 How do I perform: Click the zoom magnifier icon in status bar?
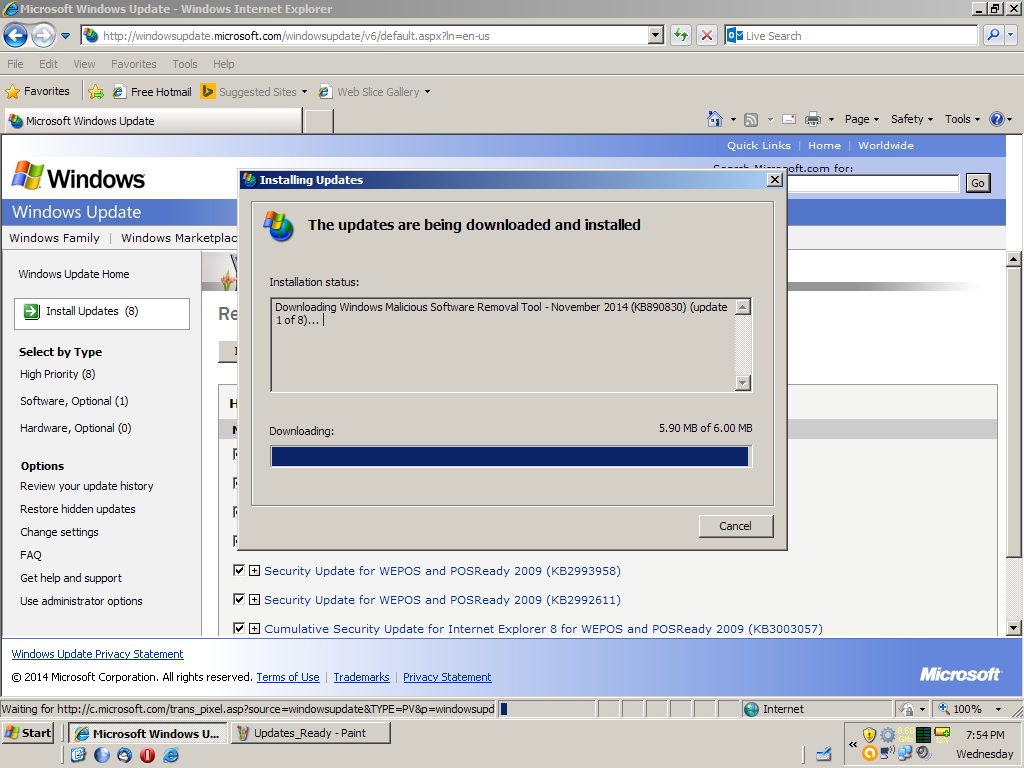coord(944,709)
